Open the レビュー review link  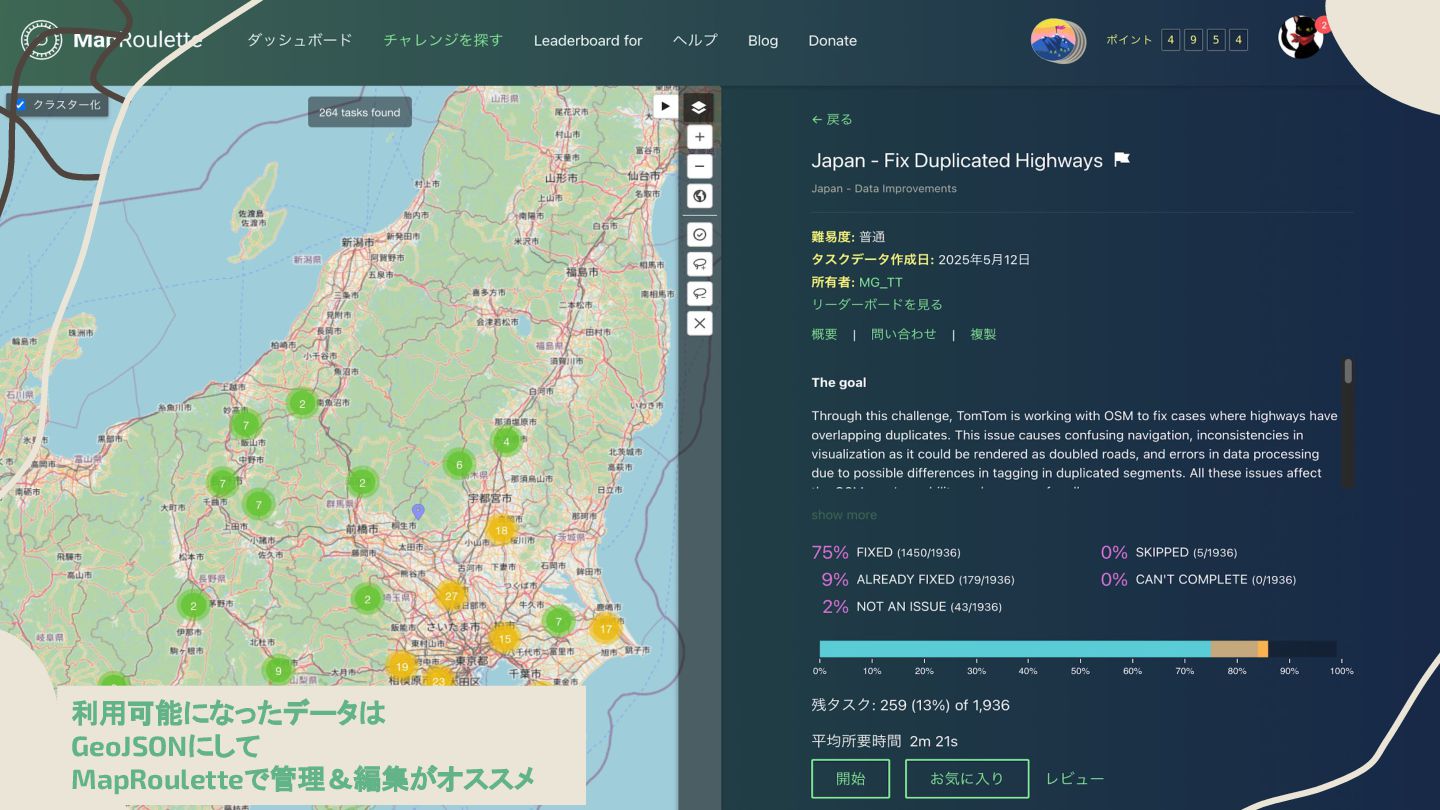1075,778
